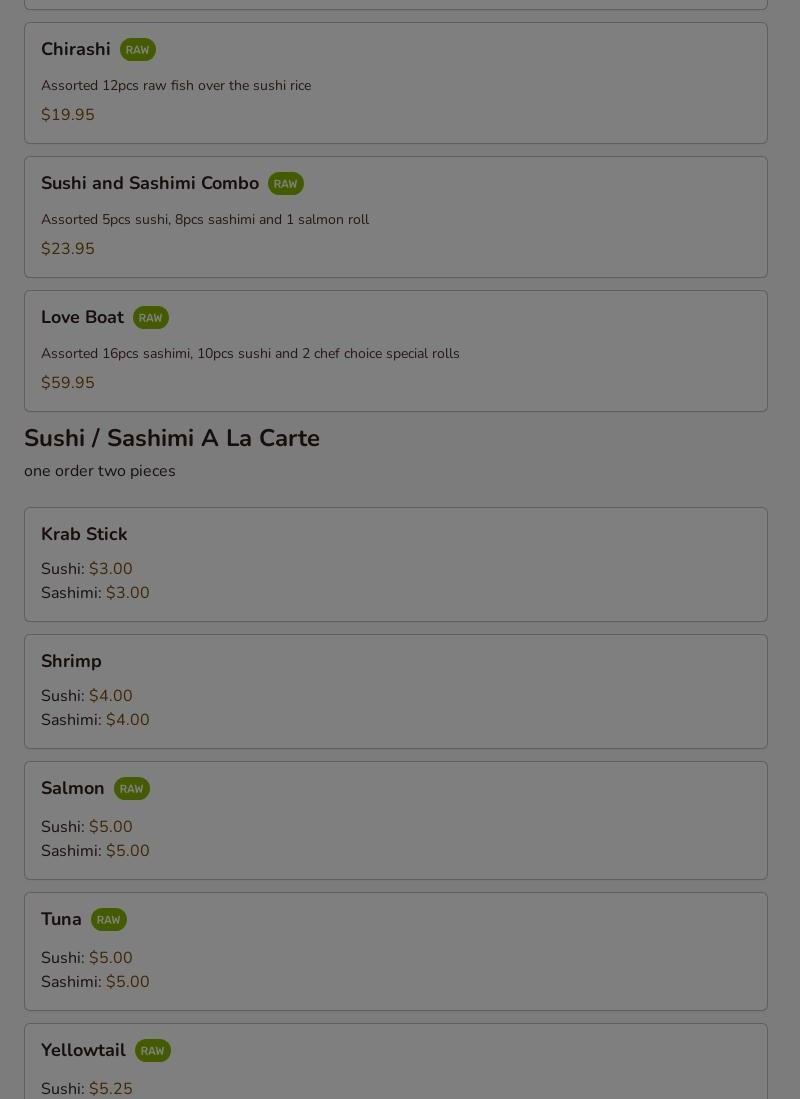Click the RAW badge beside Sushi and Sashimi Combo

coord(285,184)
